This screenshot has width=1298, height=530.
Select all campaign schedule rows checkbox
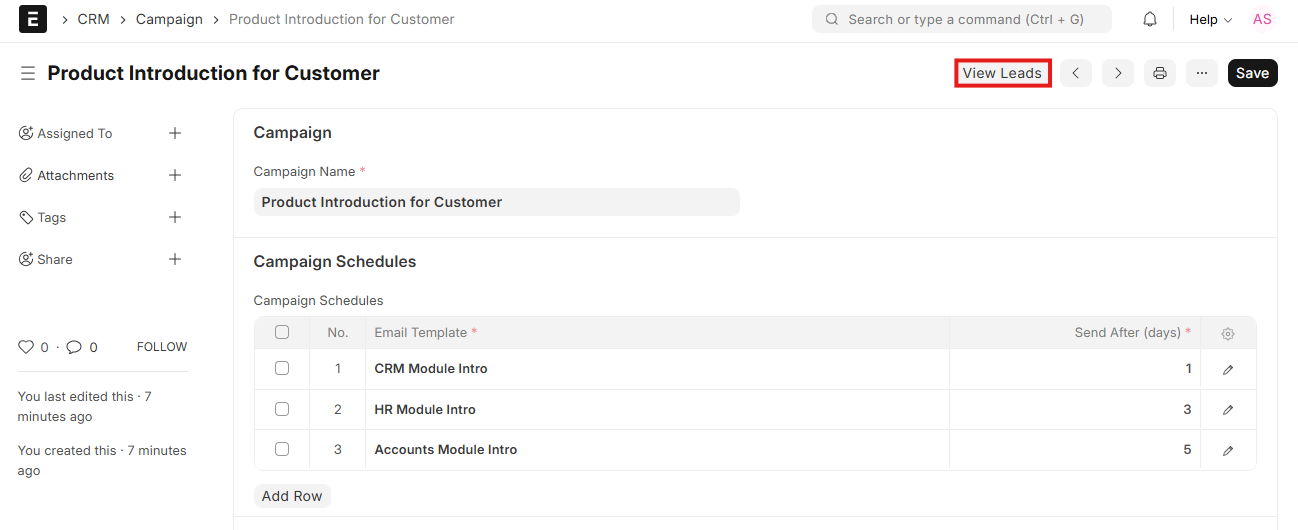click(x=282, y=332)
